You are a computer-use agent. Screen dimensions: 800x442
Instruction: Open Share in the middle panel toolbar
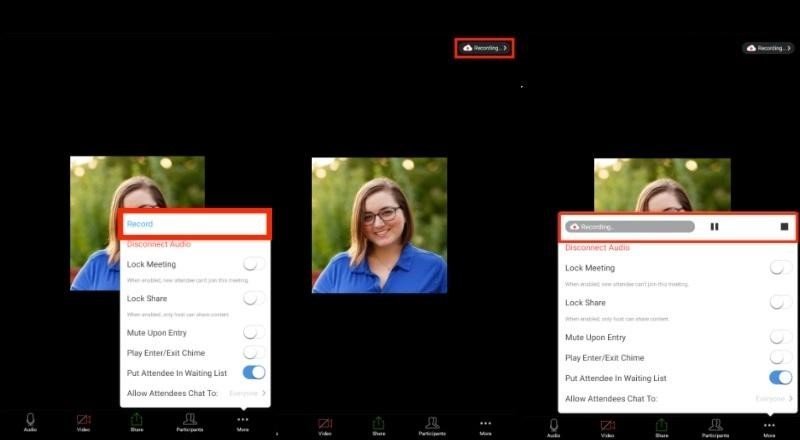378,425
